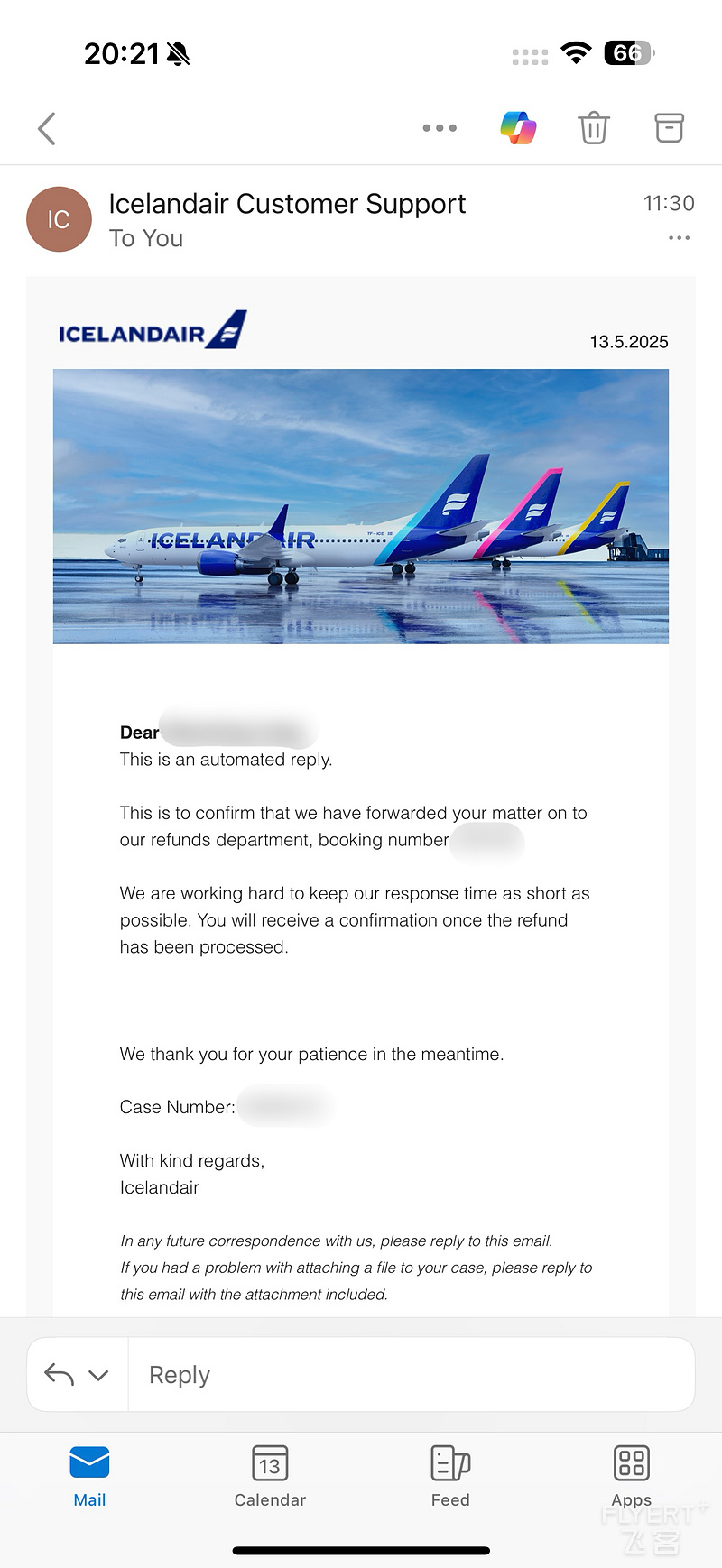Image resolution: width=722 pixels, height=1568 pixels.
Task: Switch to the Mail tab
Action: [89, 1477]
